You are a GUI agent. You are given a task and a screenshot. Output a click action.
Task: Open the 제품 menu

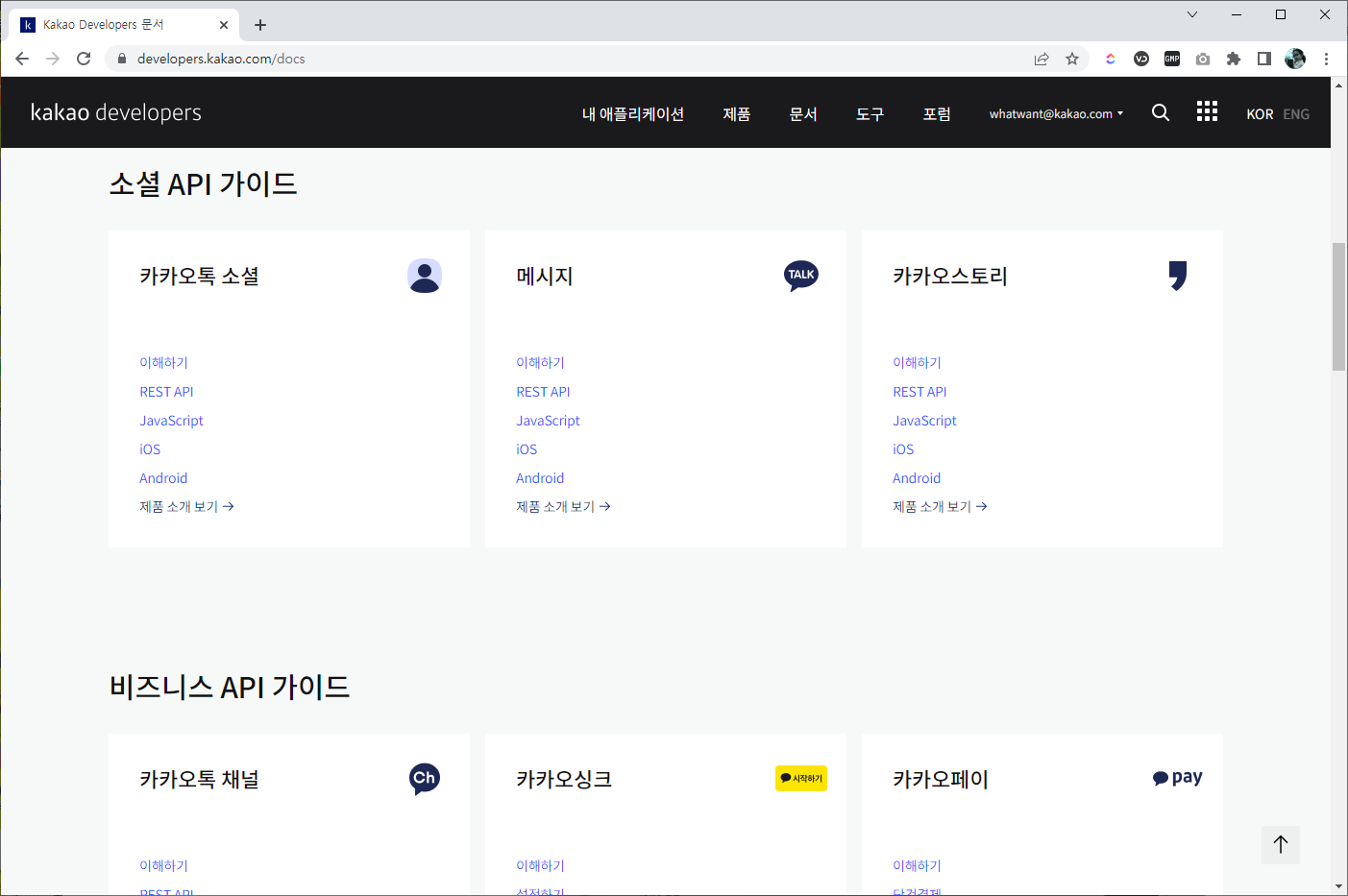point(737,113)
